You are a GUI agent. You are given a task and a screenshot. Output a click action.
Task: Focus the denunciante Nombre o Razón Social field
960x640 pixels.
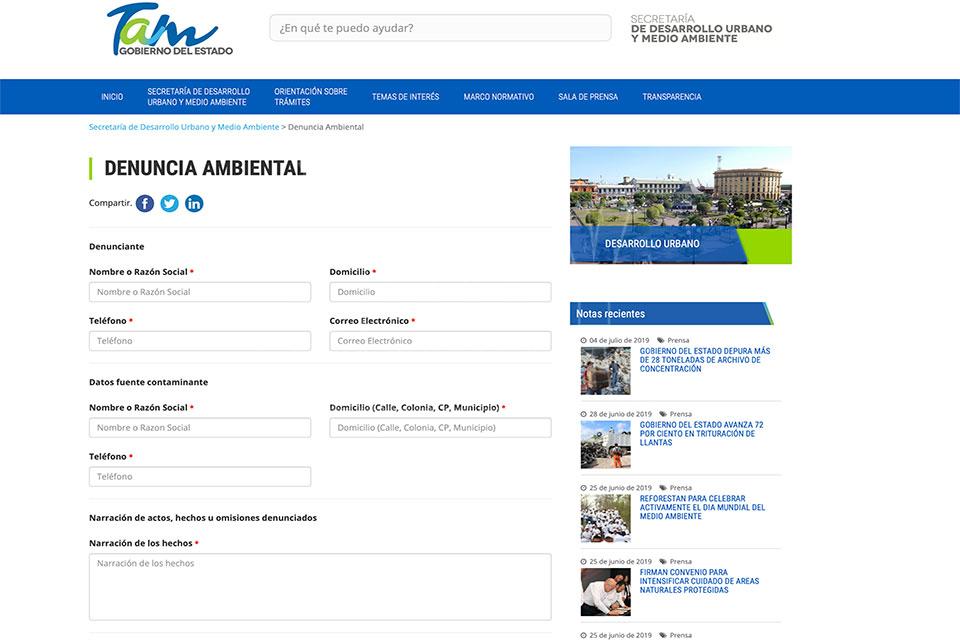pos(200,292)
